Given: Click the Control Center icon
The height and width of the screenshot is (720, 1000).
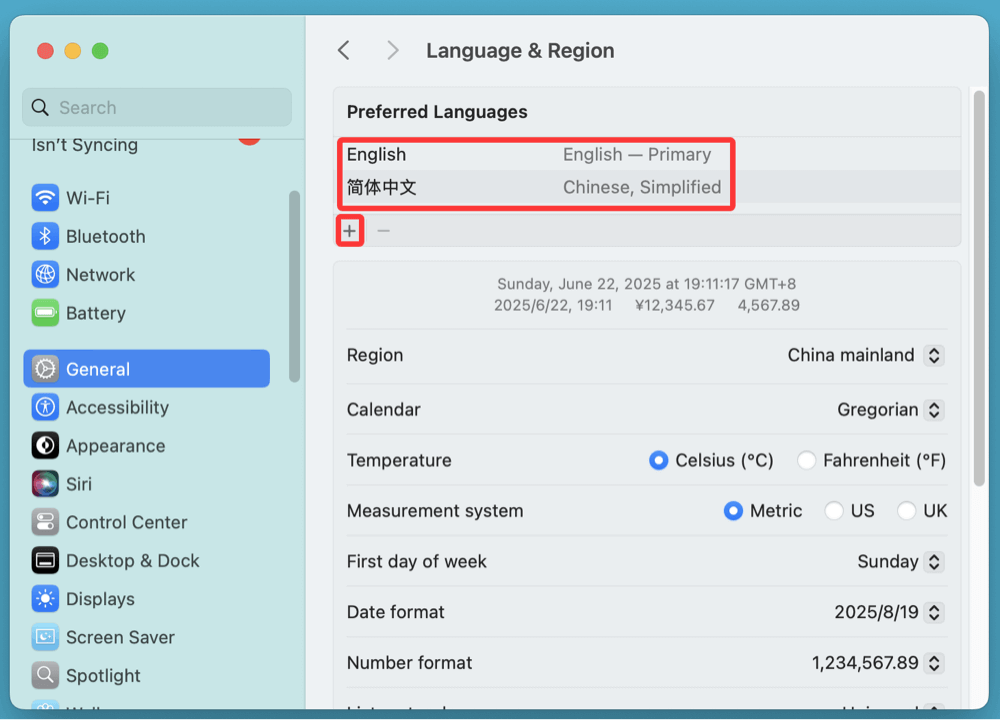Looking at the screenshot, I should pyautogui.click(x=45, y=522).
